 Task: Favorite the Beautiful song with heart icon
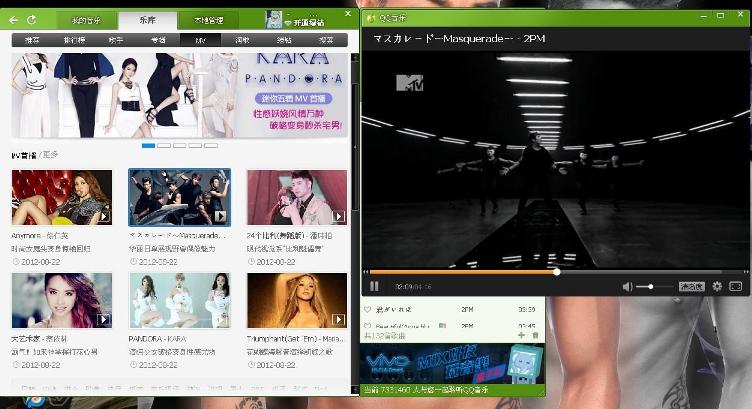[367, 326]
